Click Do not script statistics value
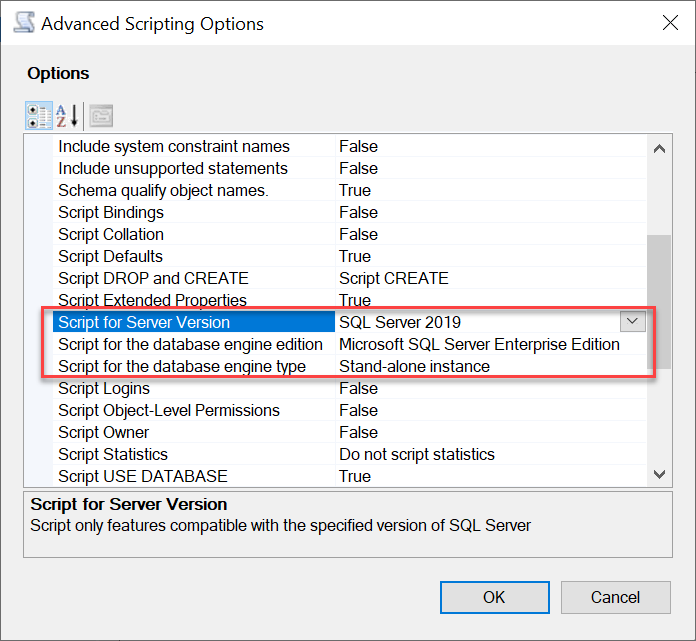Viewport: 696px width, 641px height. coord(417,454)
